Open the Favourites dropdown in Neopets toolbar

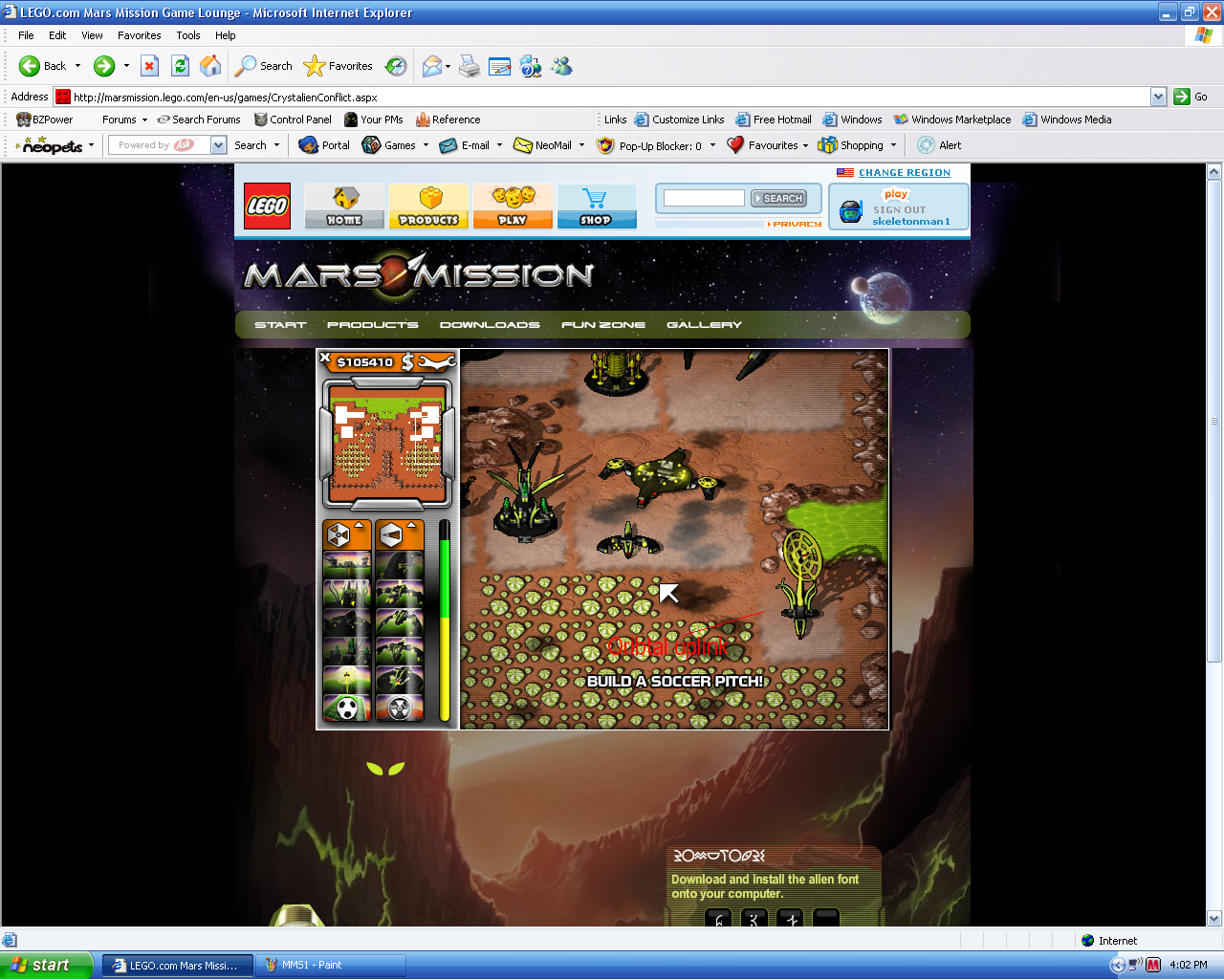point(805,145)
